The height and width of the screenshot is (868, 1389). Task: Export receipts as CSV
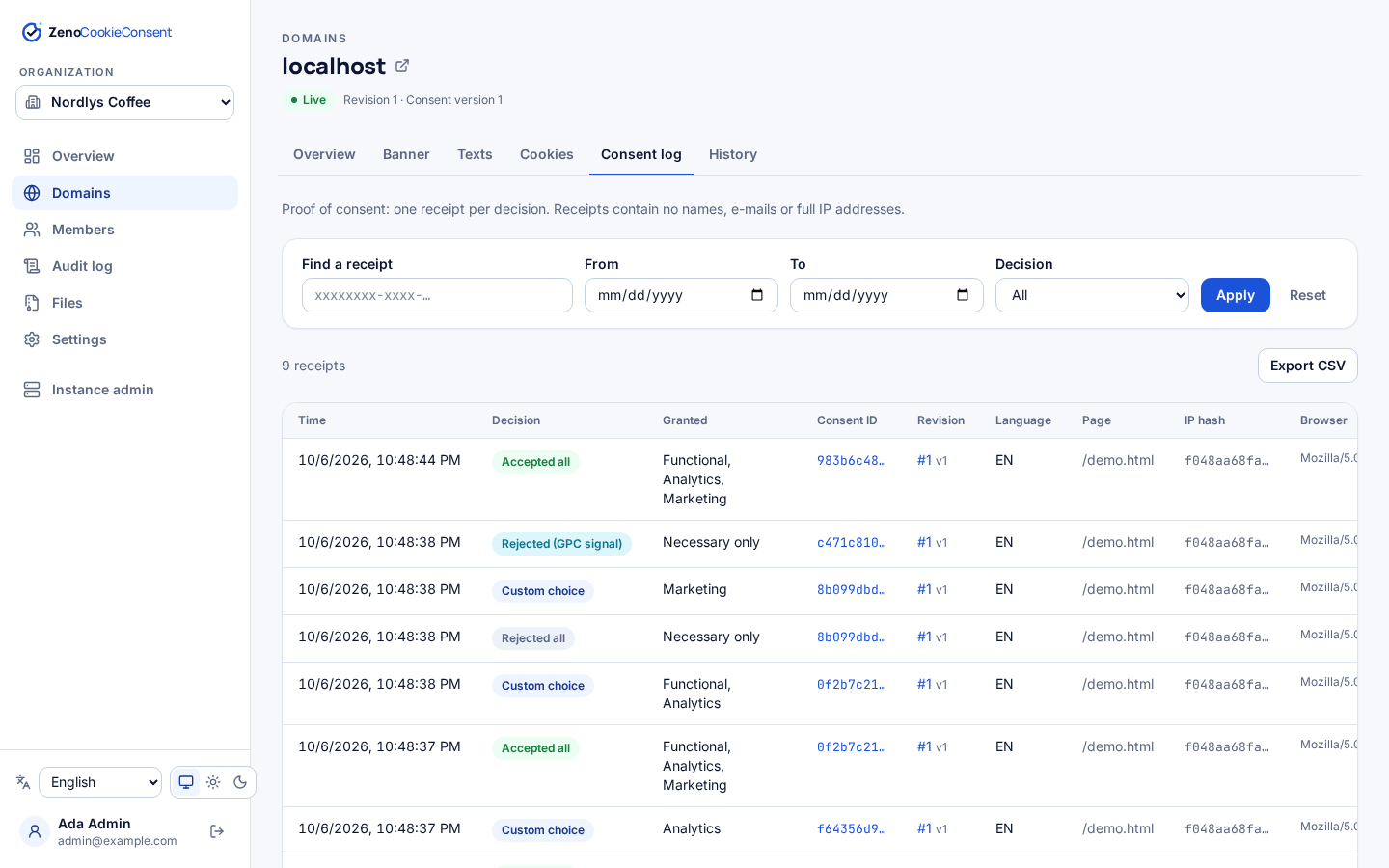coord(1308,366)
